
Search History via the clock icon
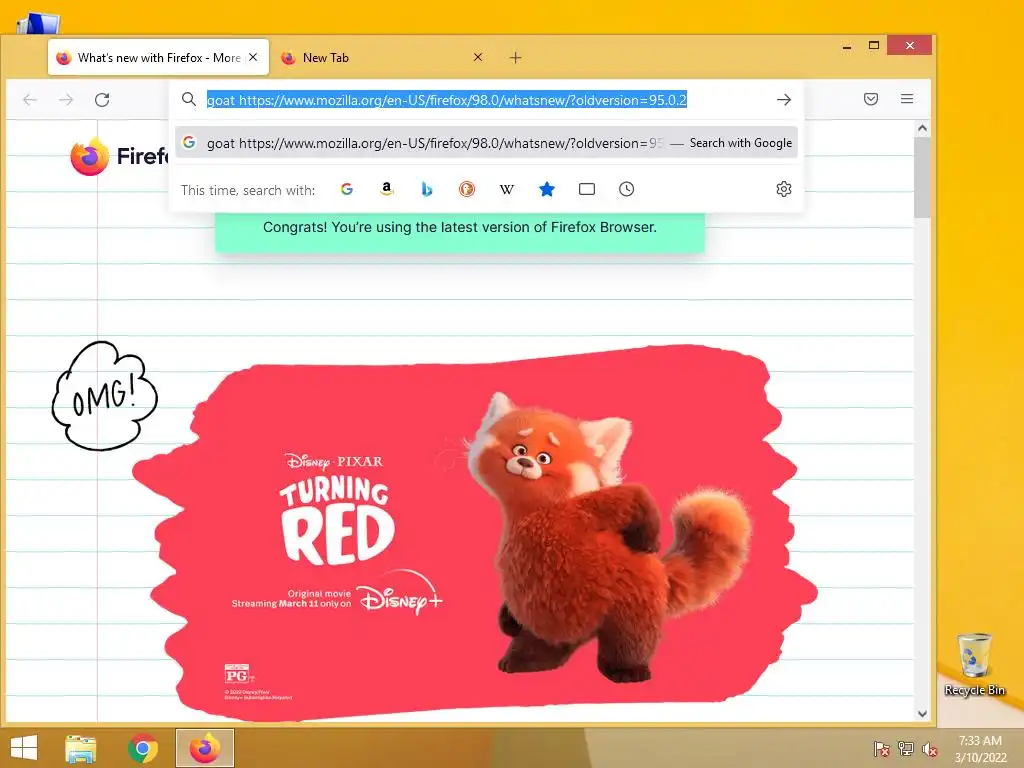click(x=626, y=189)
